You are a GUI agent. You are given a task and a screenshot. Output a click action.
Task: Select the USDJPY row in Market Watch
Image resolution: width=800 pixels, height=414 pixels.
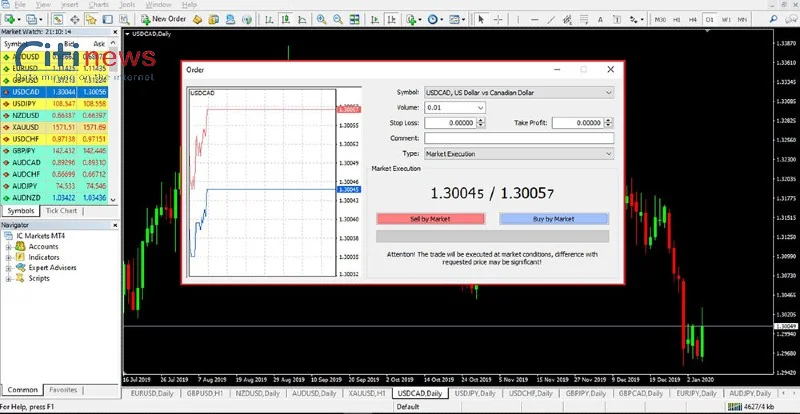[54, 104]
